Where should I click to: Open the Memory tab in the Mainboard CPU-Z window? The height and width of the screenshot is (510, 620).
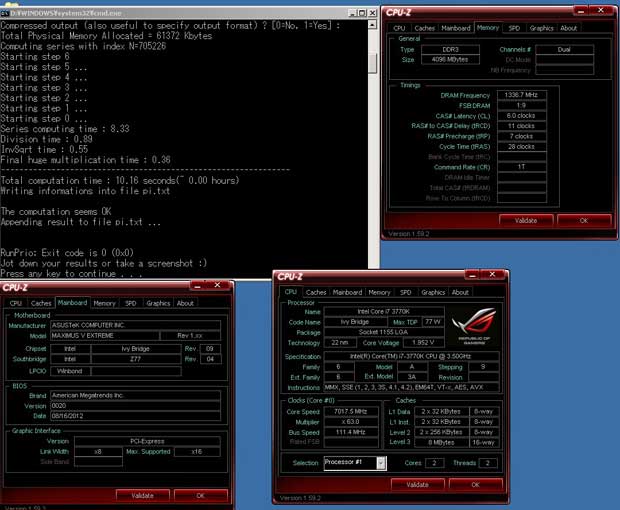pyautogui.click(x=104, y=303)
